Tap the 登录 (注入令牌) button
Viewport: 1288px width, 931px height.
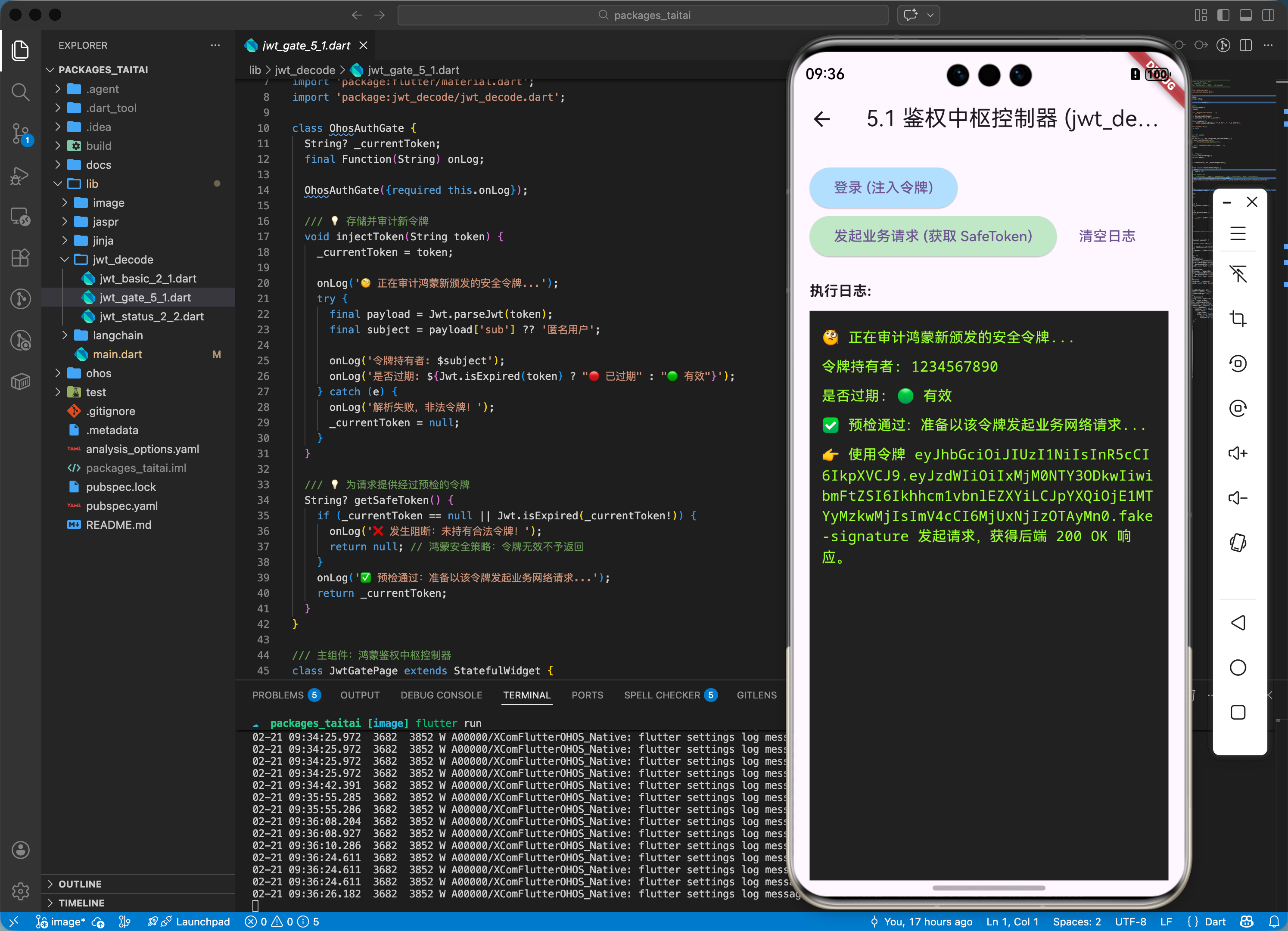[x=883, y=187]
